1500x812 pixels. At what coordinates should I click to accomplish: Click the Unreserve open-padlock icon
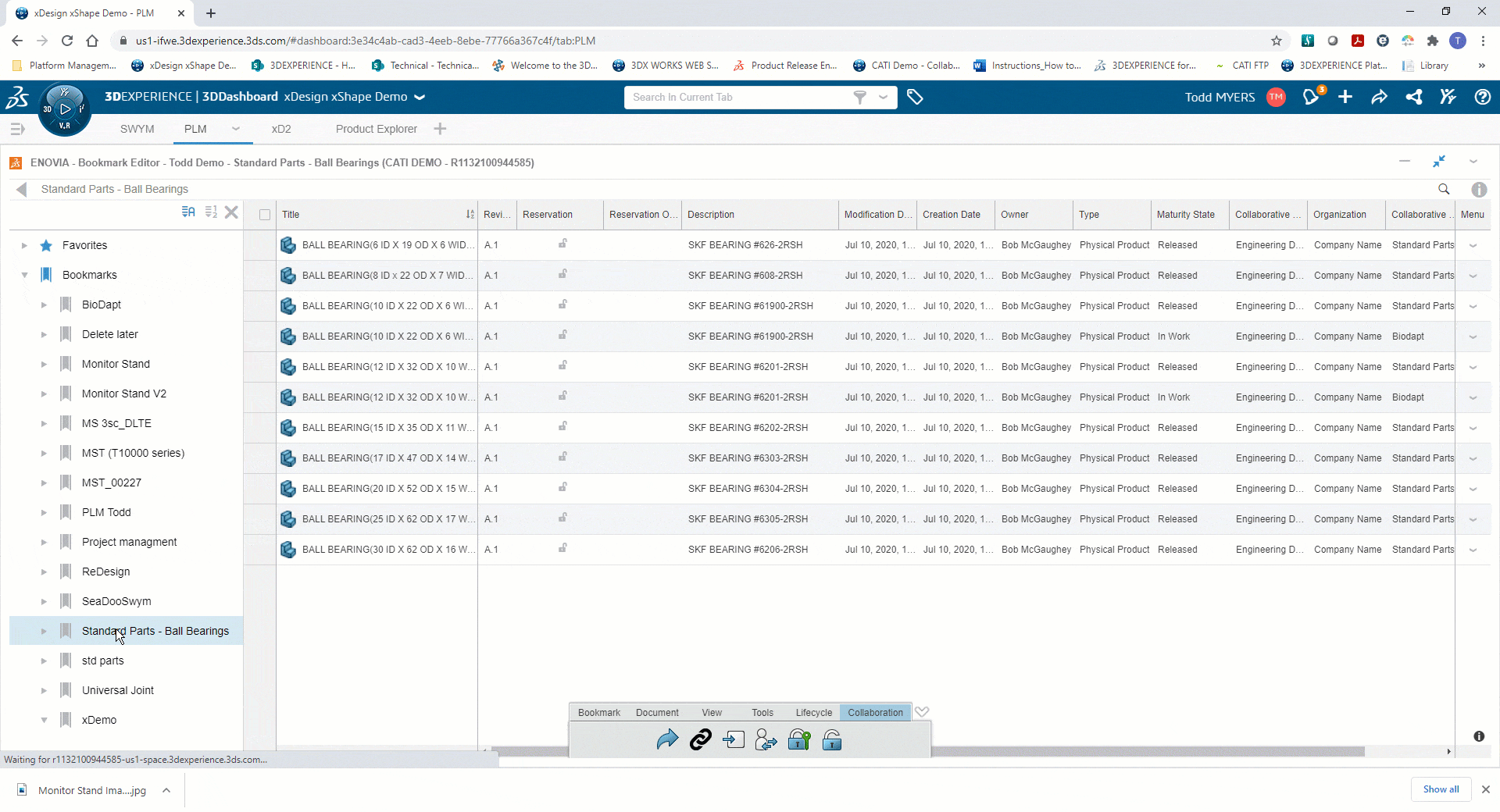click(832, 739)
